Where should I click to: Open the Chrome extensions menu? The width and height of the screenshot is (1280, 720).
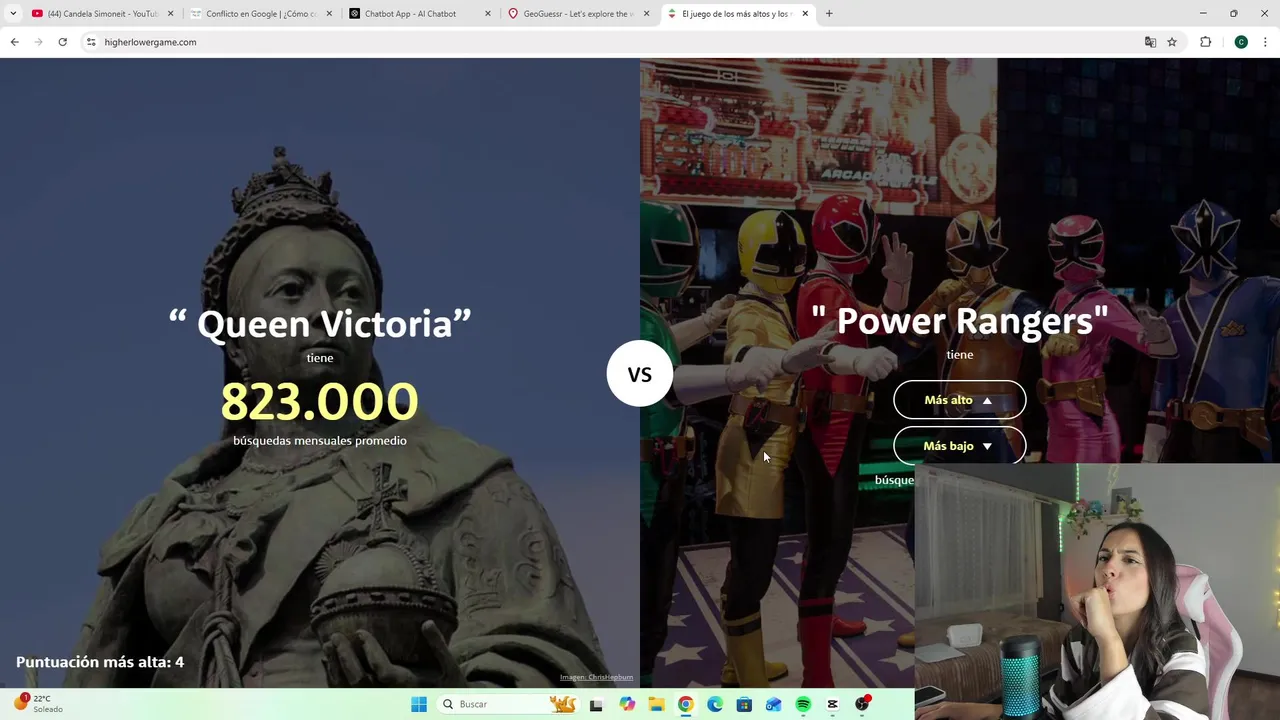point(1205,42)
